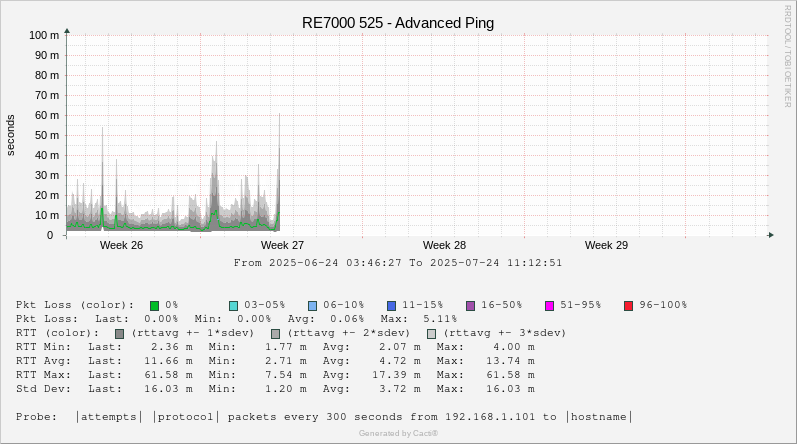Click the green 0% packet loss swatch

coord(155,305)
